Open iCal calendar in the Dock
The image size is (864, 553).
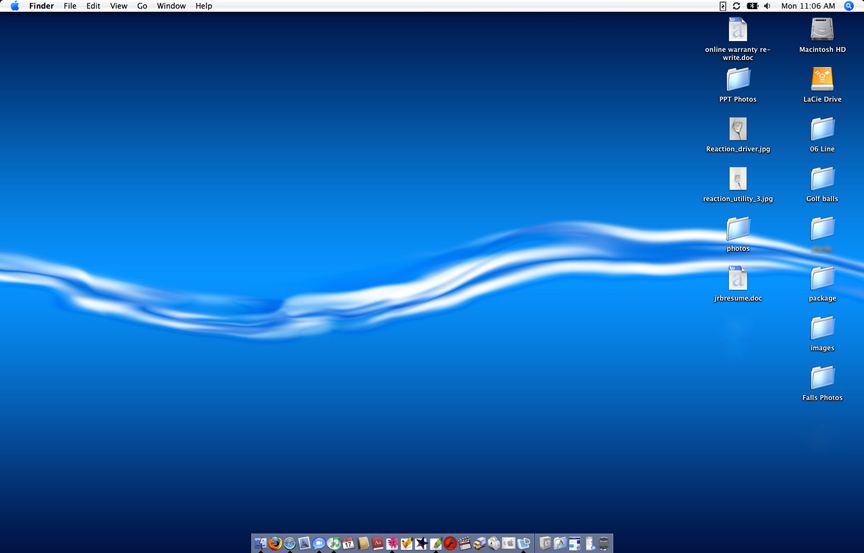pyautogui.click(x=348, y=543)
